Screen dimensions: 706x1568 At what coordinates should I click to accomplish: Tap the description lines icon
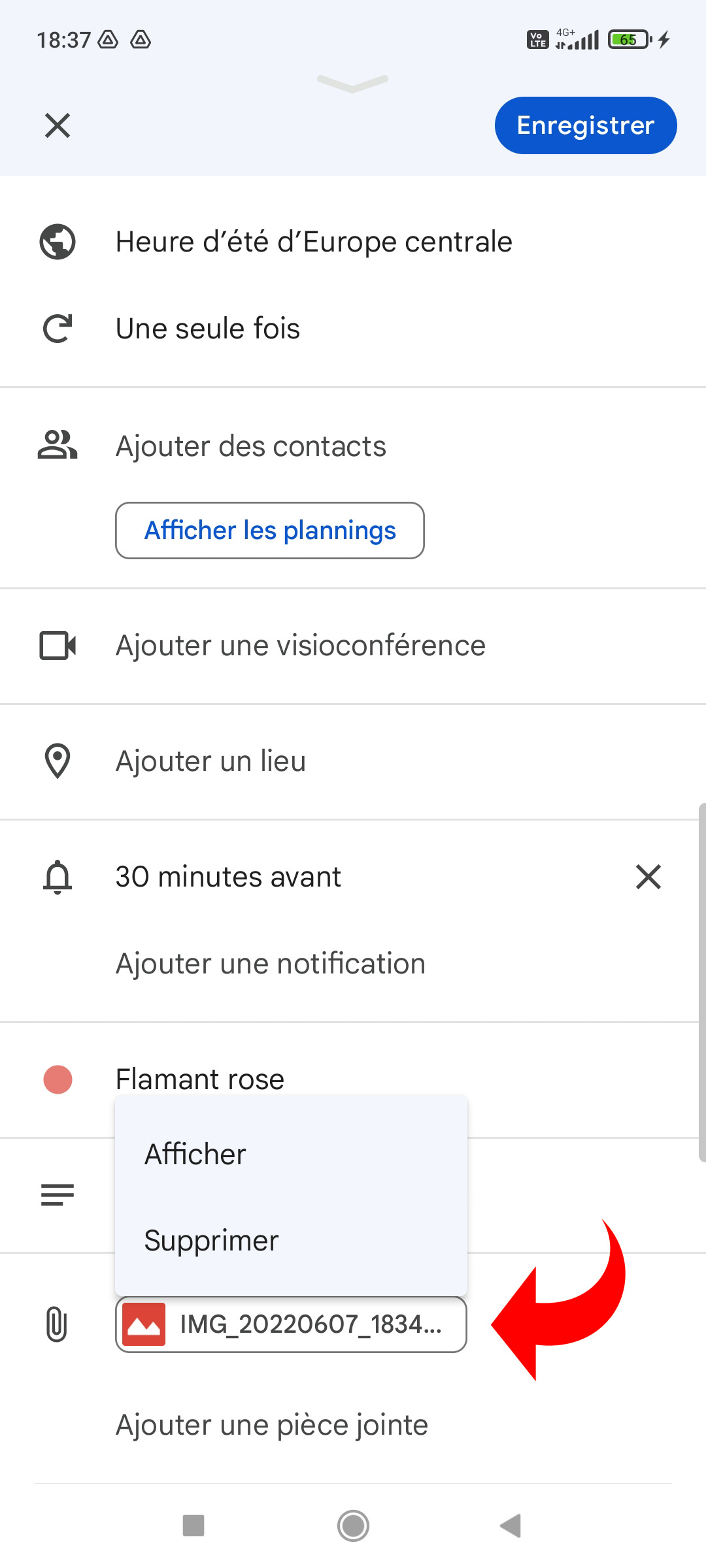tap(58, 1195)
